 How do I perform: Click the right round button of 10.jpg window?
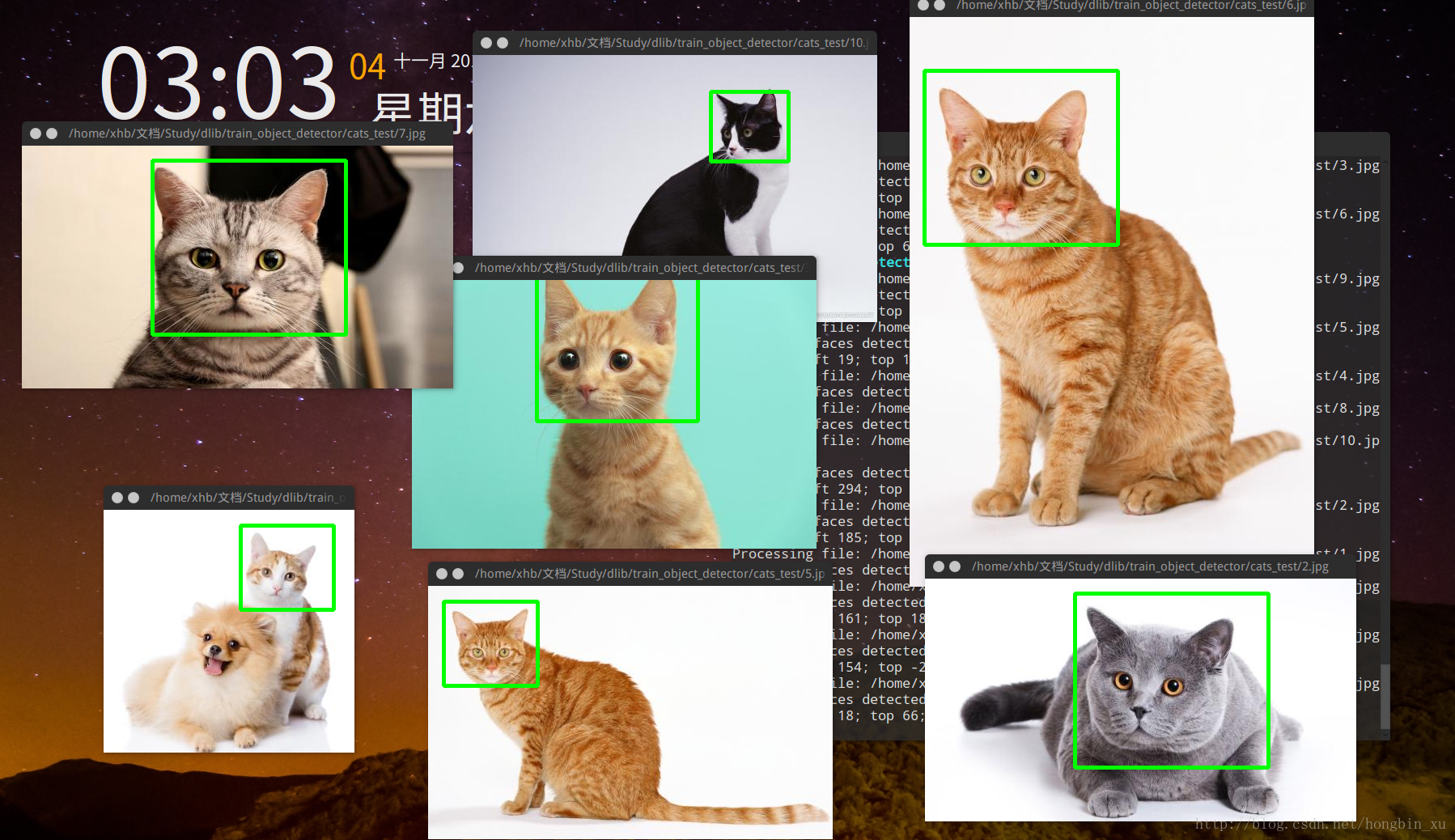tap(503, 43)
